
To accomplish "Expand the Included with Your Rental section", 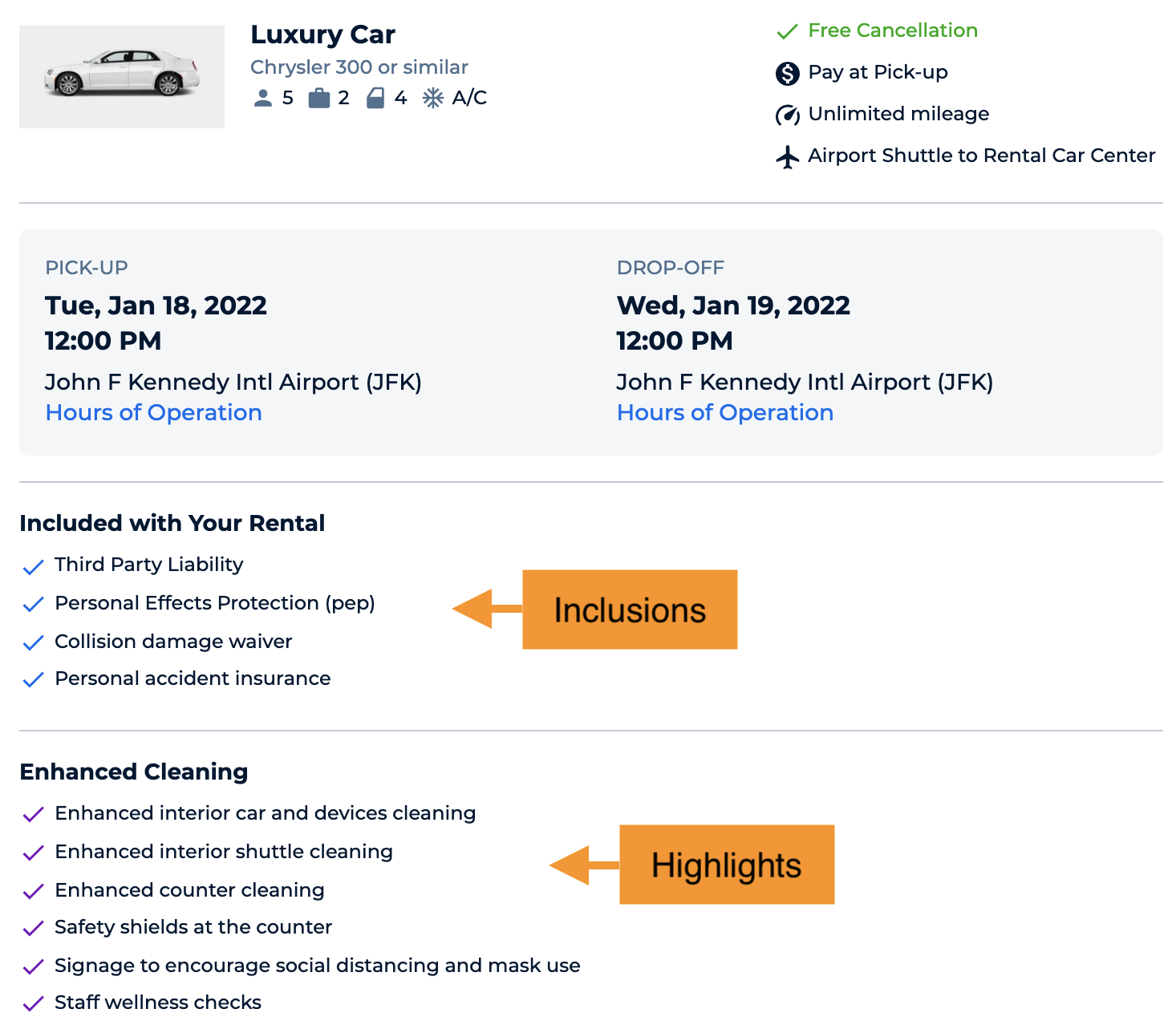I will point(172,523).
